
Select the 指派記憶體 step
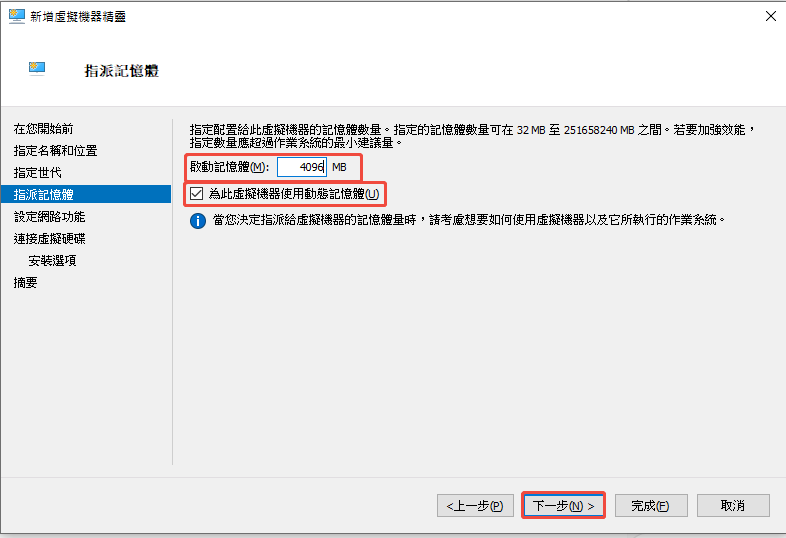click(86, 194)
